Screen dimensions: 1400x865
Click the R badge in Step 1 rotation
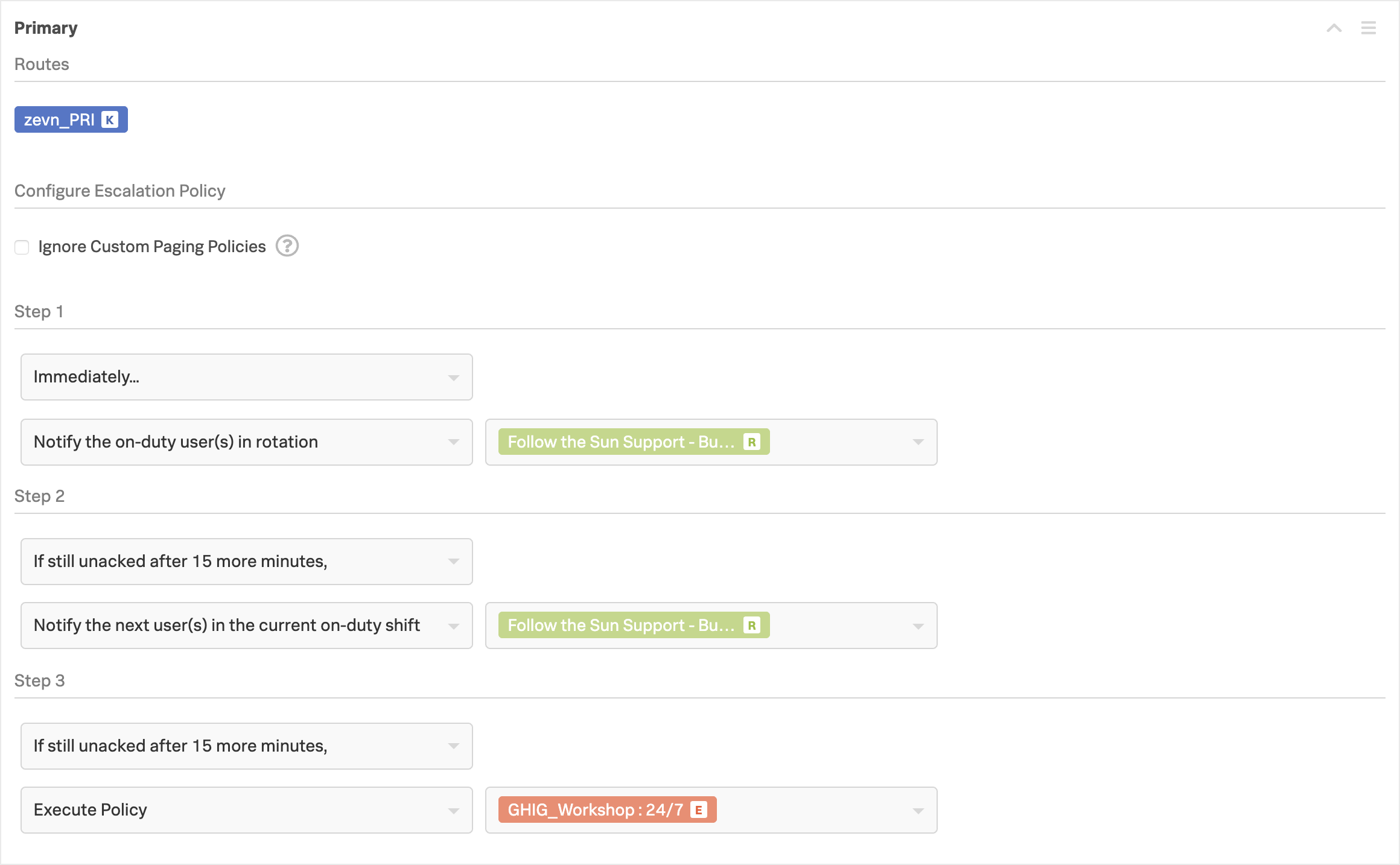tap(752, 442)
